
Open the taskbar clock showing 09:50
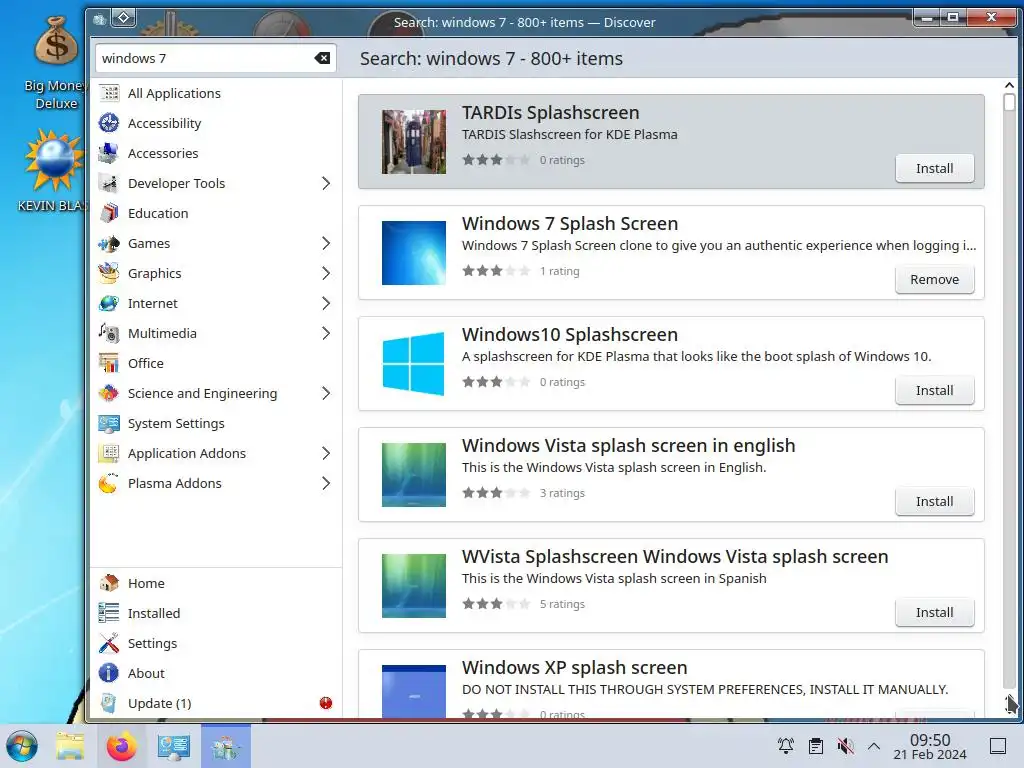click(x=930, y=746)
